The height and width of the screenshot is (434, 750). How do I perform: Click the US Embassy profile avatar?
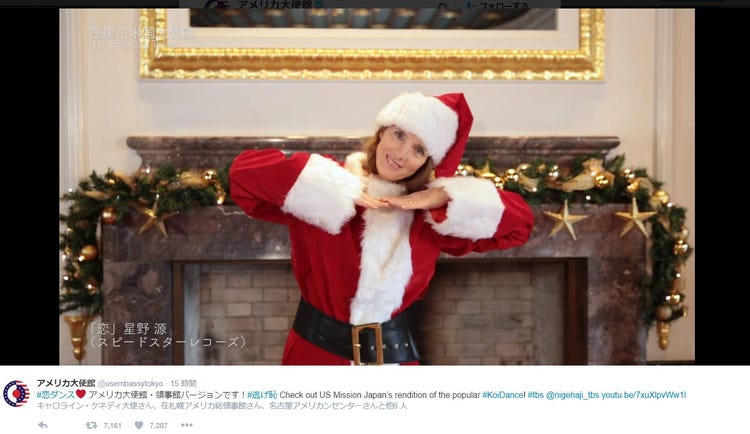tap(16, 394)
